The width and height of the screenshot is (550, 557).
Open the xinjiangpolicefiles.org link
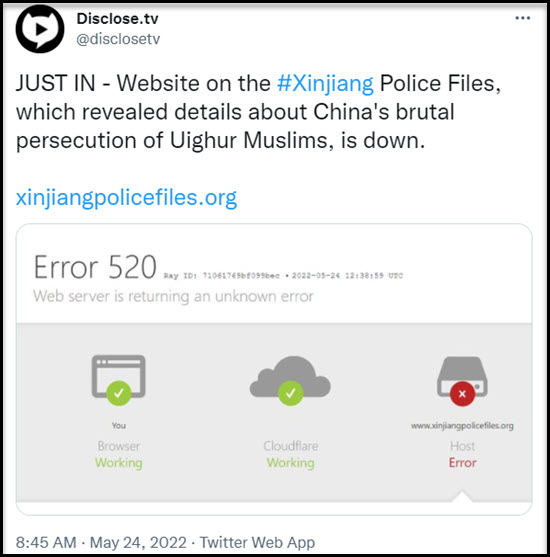click(x=126, y=198)
